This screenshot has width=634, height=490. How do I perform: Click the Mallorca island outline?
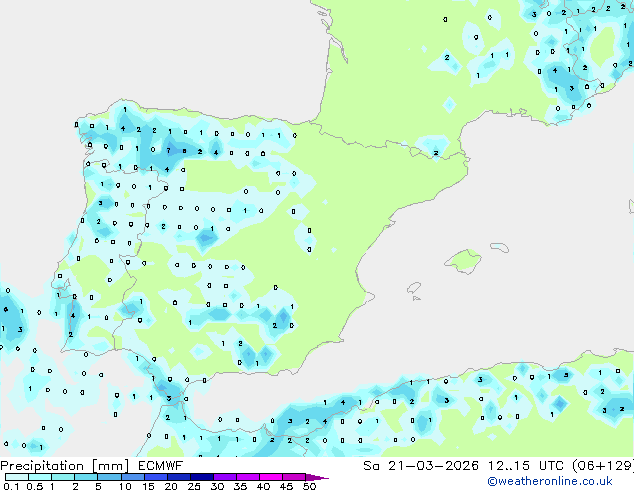pos(463,261)
